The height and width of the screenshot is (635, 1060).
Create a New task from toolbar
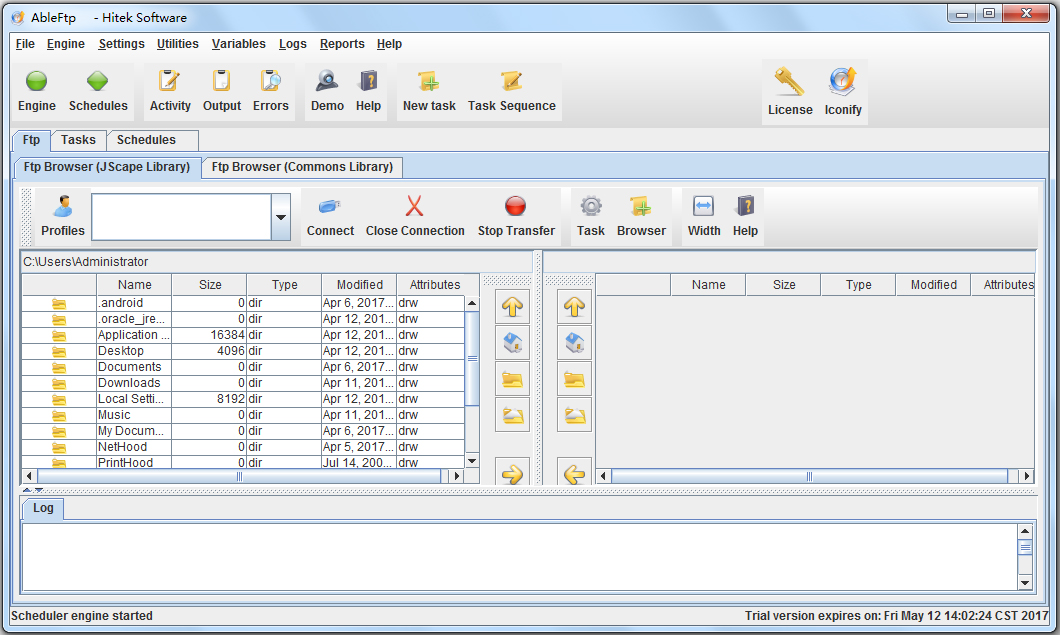pyautogui.click(x=429, y=81)
